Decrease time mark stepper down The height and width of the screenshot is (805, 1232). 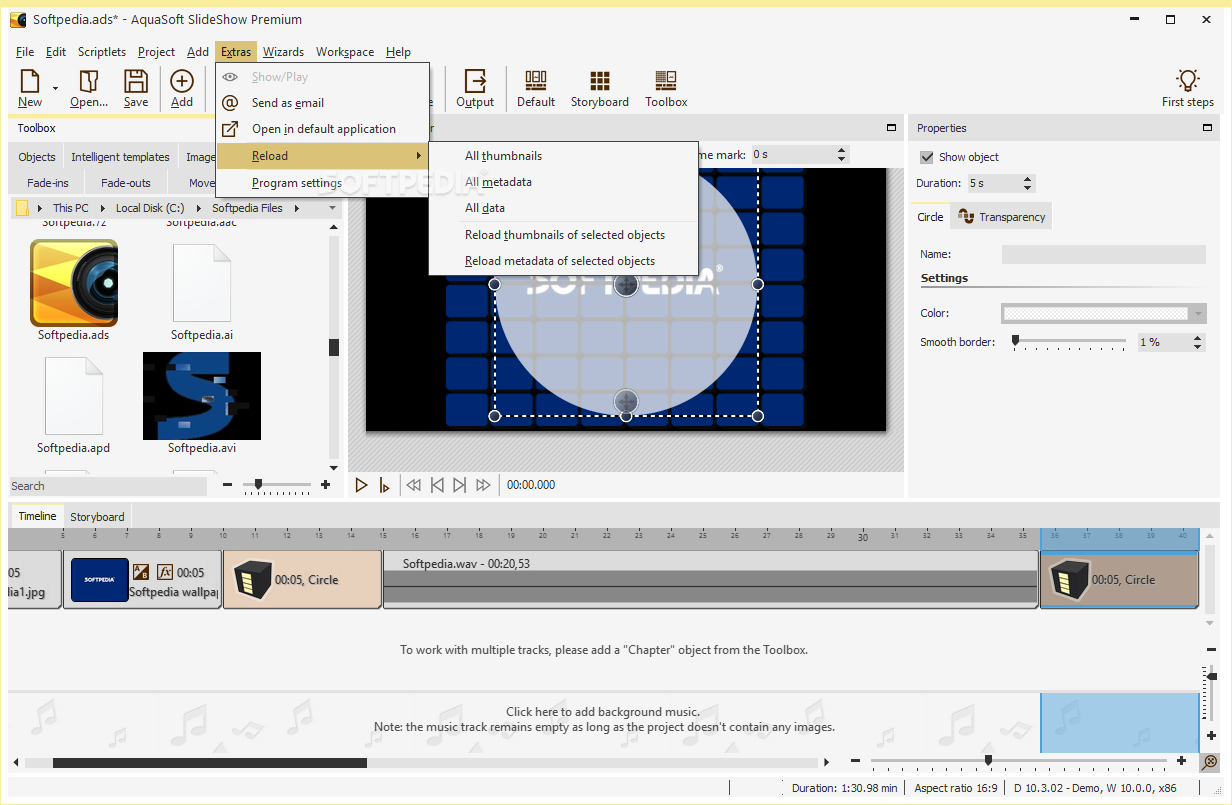[x=841, y=159]
